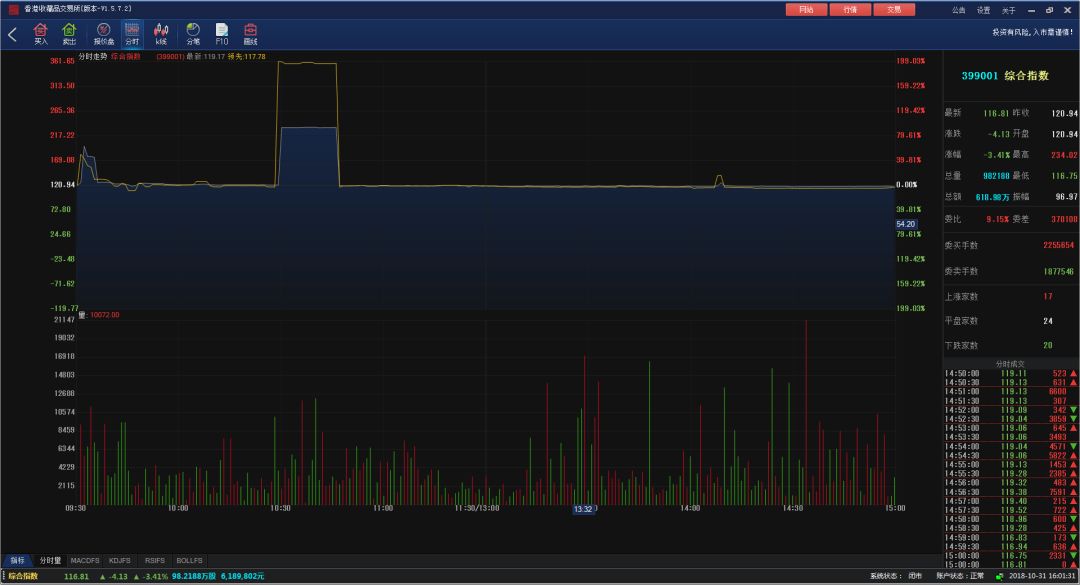
Task: Open the 关于 about menu
Action: [1008, 10]
